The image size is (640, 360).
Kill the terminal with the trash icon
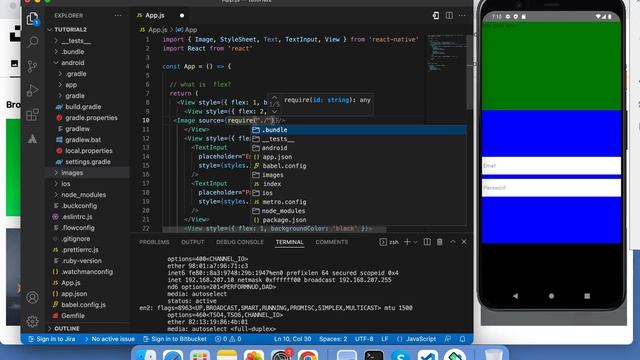point(440,242)
